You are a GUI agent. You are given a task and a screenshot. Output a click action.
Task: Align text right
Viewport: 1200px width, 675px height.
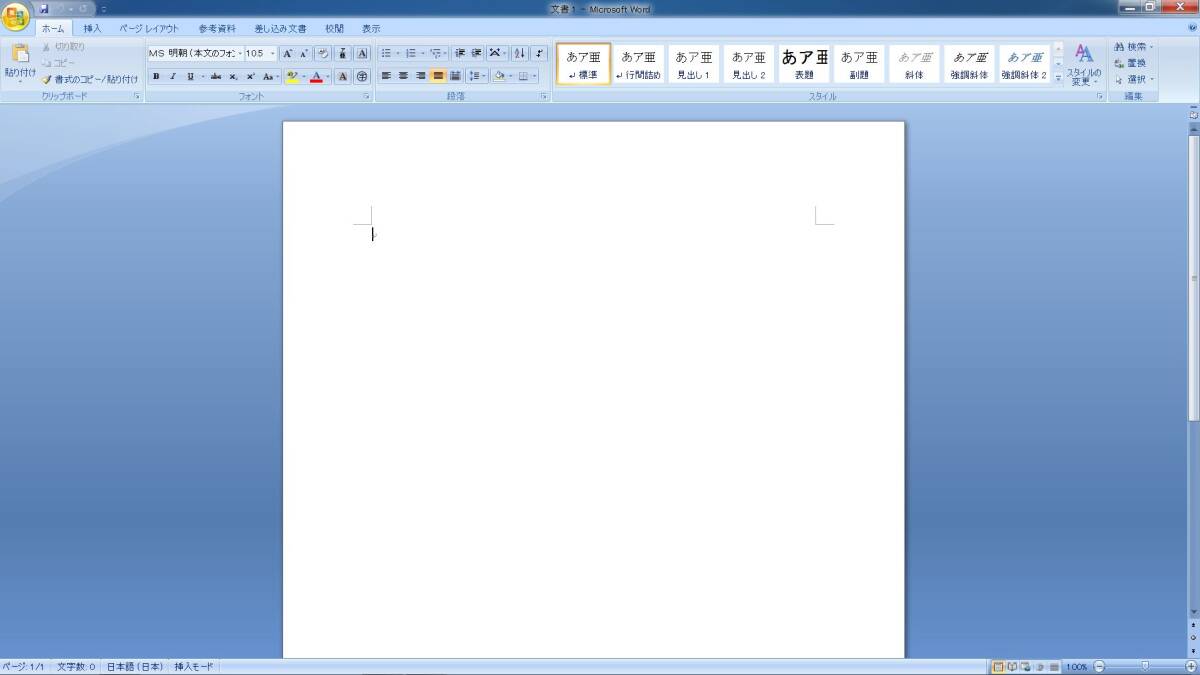coord(420,76)
